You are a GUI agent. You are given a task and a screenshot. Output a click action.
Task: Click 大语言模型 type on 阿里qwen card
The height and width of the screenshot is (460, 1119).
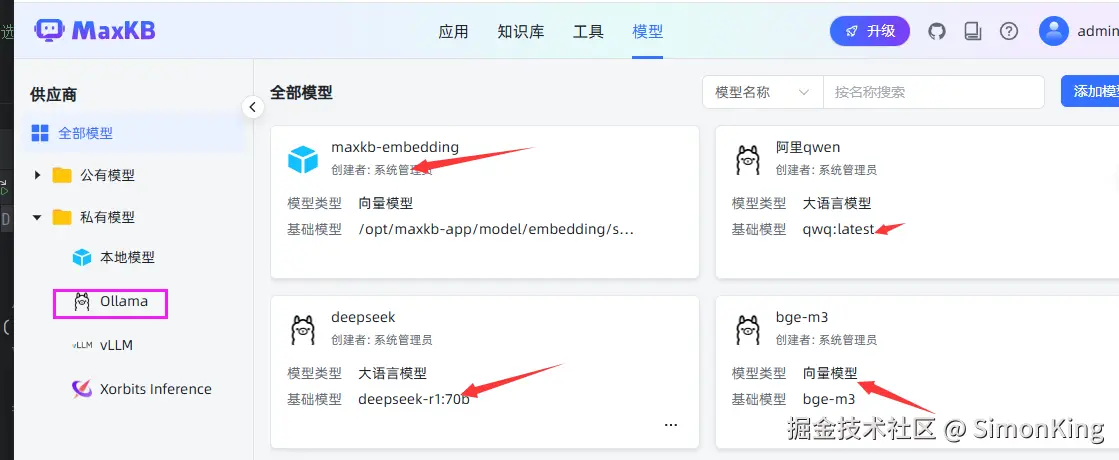point(837,203)
